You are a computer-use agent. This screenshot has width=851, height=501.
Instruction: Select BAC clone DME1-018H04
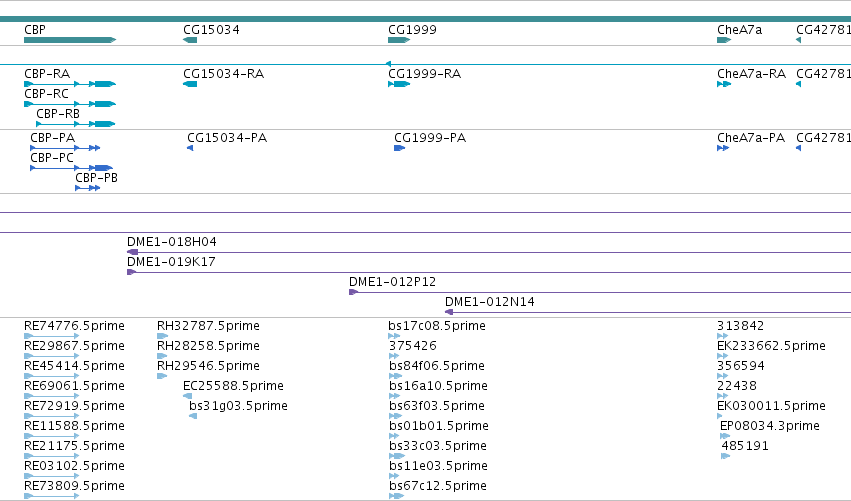click(172, 242)
